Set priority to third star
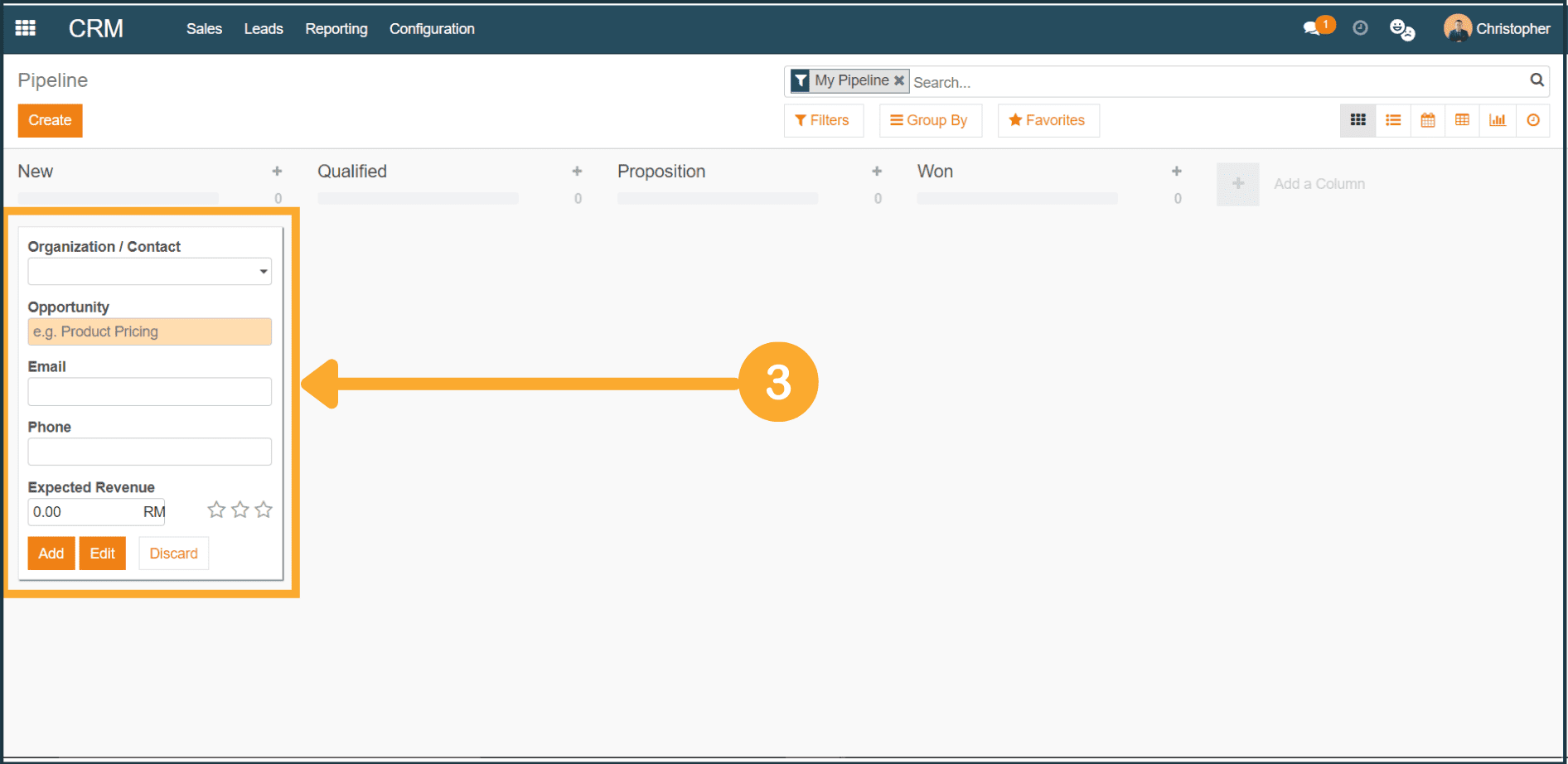Screen dimensions: 1568x764 click(264, 510)
